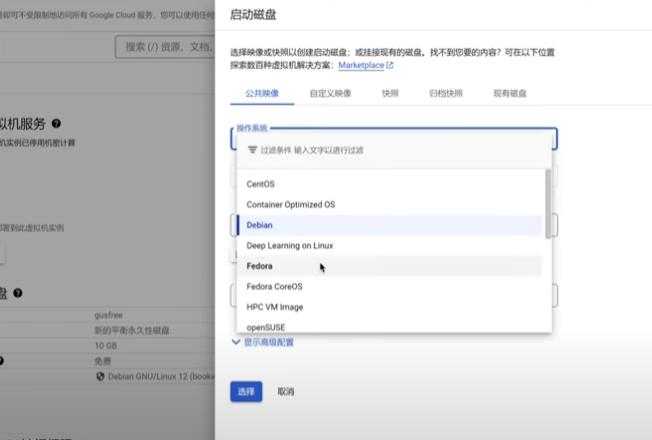This screenshot has height=440, width=652.
Task: Click the OS dropdown list scrollbar
Action: pyautogui.click(x=548, y=204)
